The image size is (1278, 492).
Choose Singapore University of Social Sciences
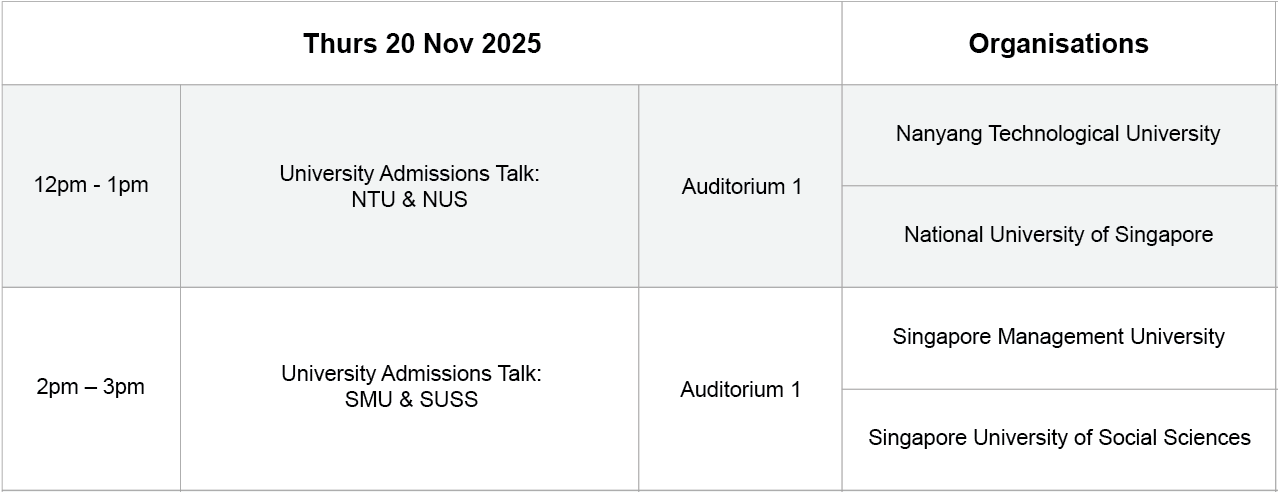(x=1059, y=437)
